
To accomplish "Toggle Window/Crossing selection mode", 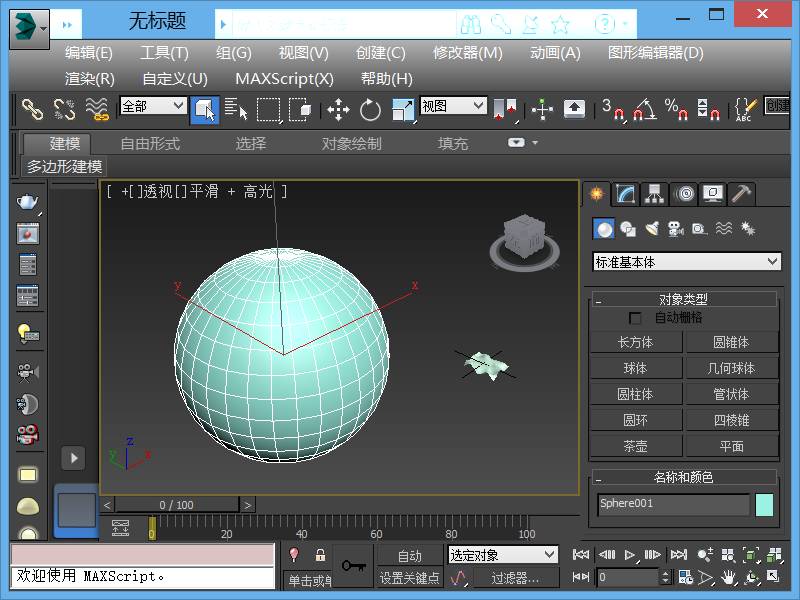I will 300,109.
